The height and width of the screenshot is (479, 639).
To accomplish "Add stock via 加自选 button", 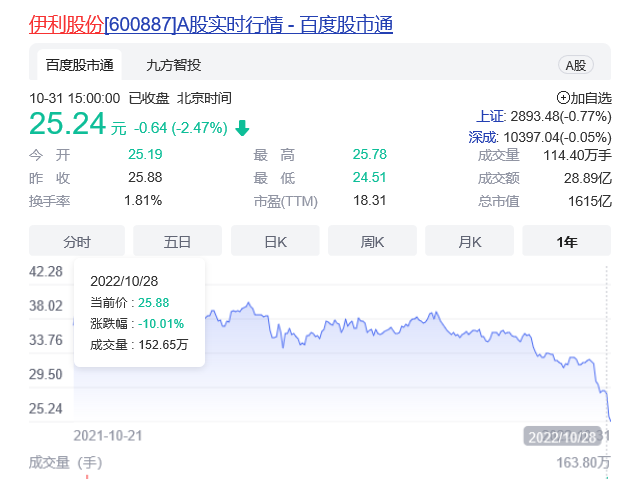I will click(x=584, y=98).
